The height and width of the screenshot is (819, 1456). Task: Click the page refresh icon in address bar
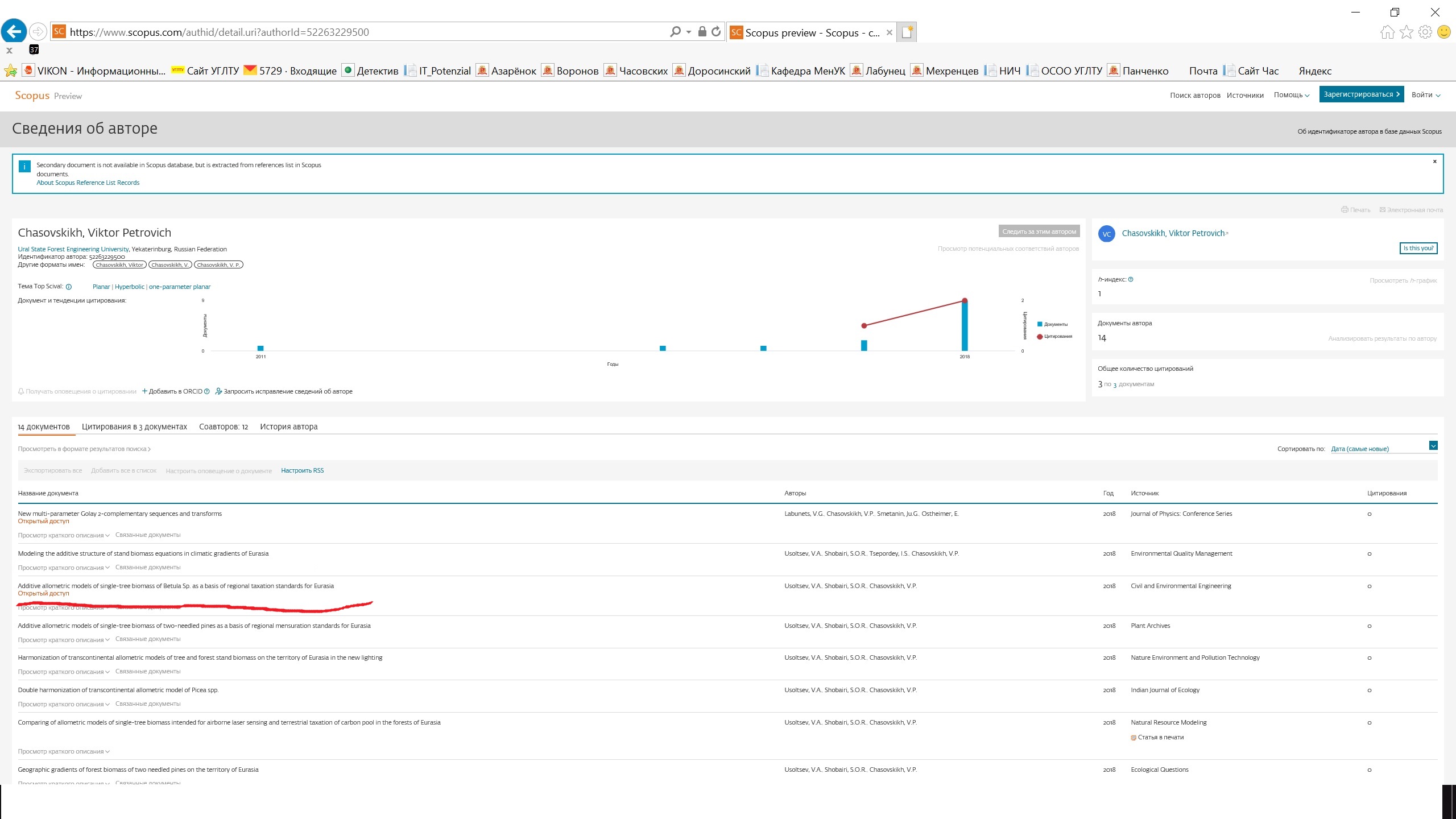[716, 32]
